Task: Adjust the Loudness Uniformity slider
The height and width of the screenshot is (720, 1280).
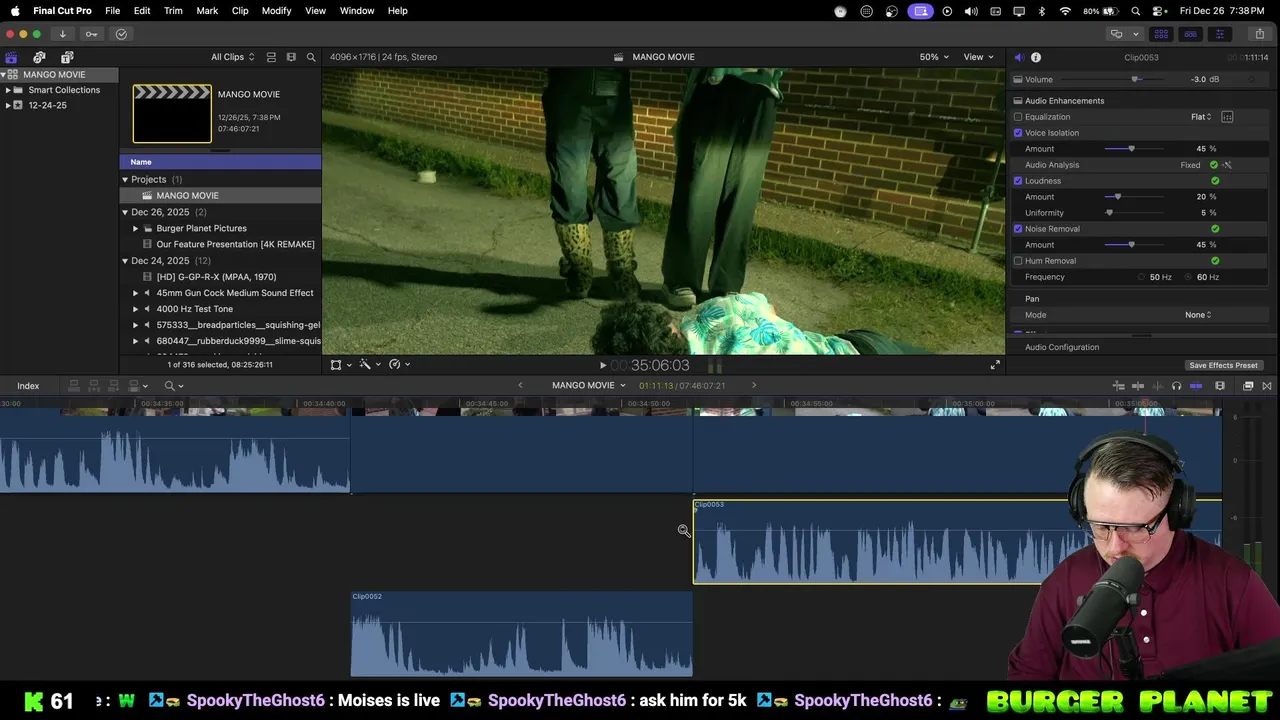Action: coord(1109,213)
